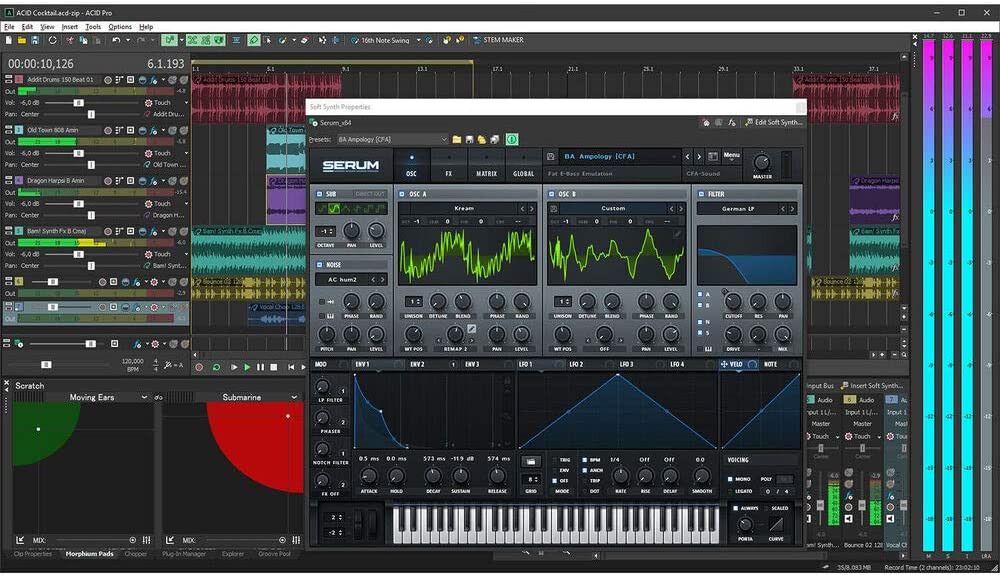Viewport: 1000px width, 575px height.
Task: Open the Insert menu
Action: 70,27
